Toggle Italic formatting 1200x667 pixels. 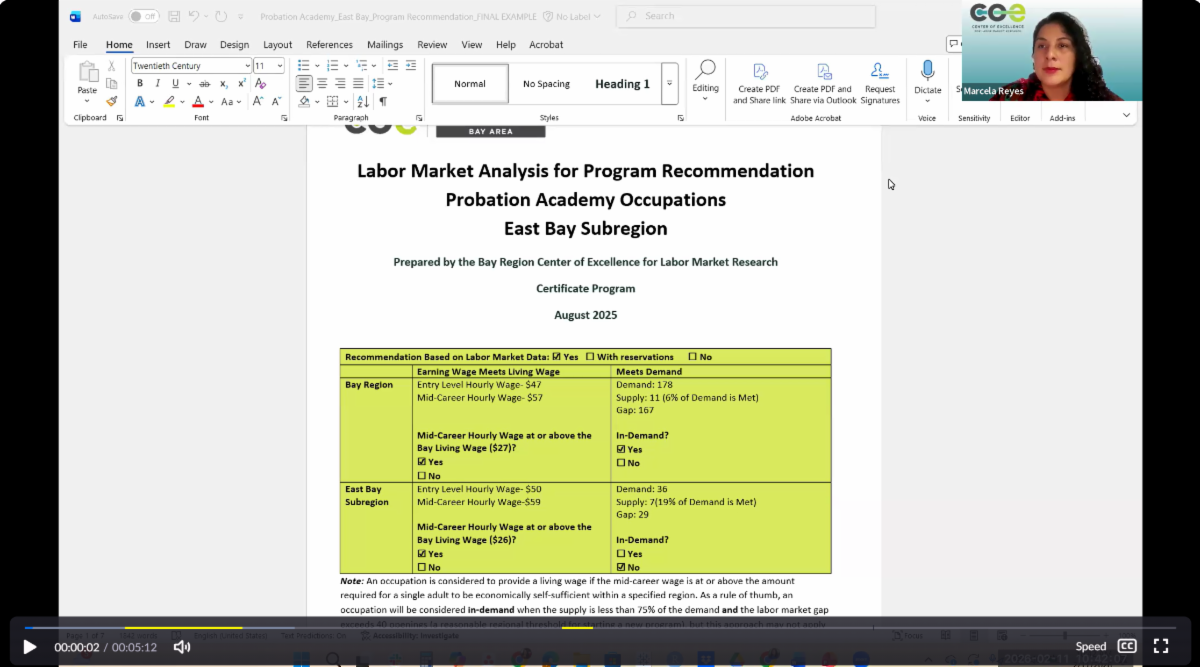157,83
